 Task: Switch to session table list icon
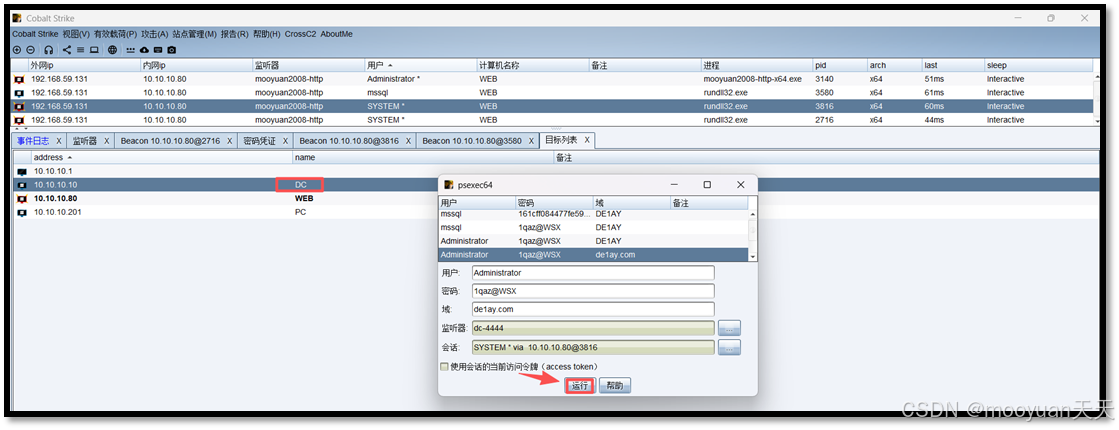tap(81, 50)
